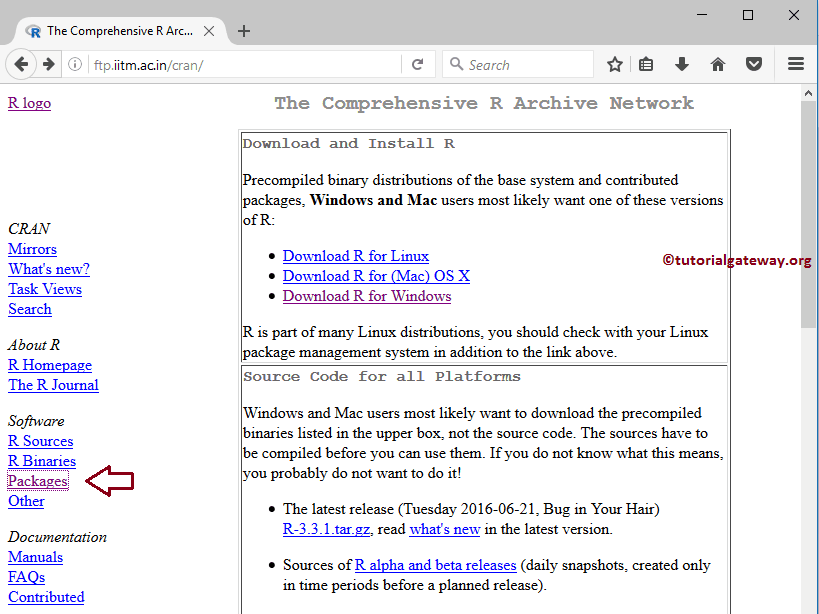Select the Comprehensive R Archive tab
This screenshot has width=819, height=614.
[120, 30]
